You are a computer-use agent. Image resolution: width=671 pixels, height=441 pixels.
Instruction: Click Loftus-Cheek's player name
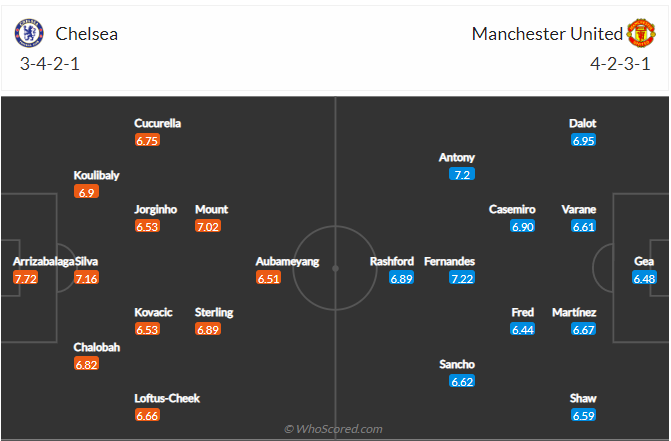click(x=167, y=398)
